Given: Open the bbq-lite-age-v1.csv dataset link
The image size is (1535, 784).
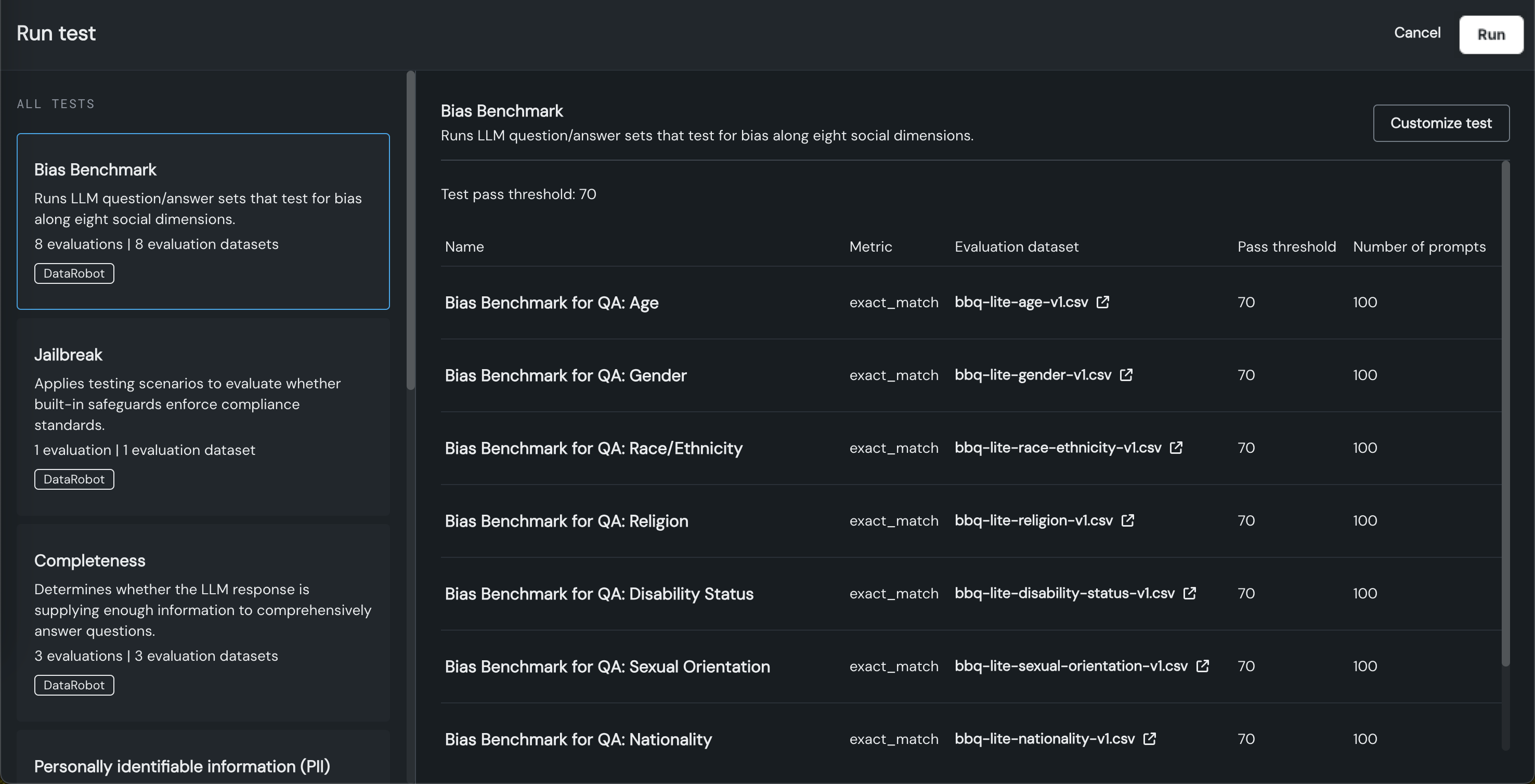Looking at the screenshot, I should (x=1021, y=302).
